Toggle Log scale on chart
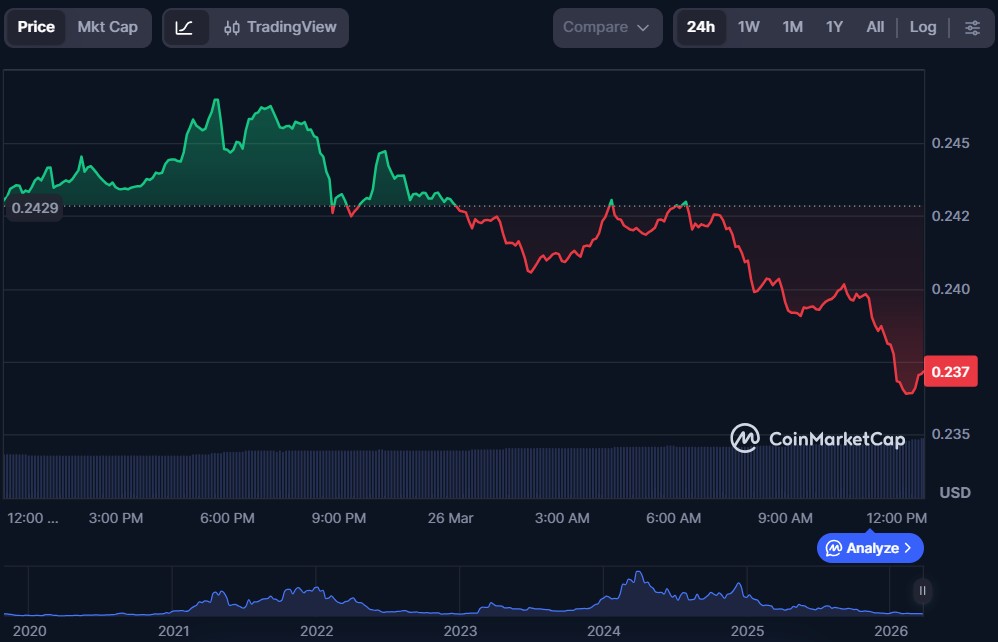Image resolution: width=998 pixels, height=642 pixels. [922, 27]
